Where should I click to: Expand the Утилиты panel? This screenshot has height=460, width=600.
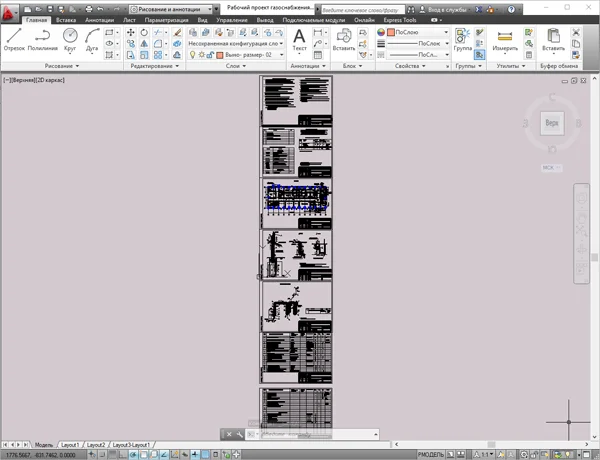point(511,66)
